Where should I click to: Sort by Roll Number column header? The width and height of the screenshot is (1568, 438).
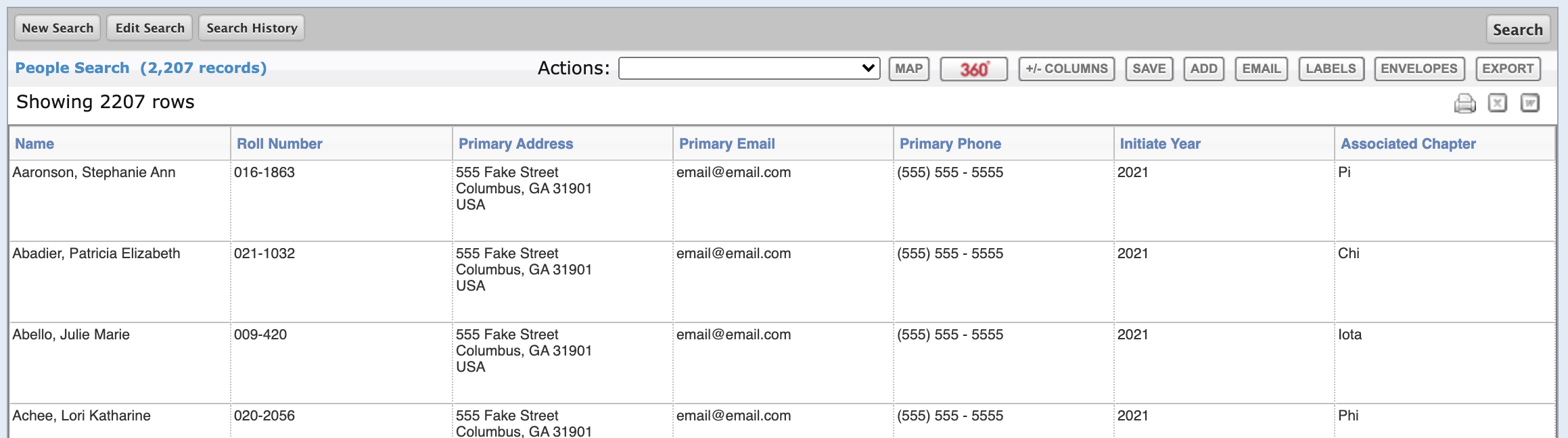click(x=279, y=143)
